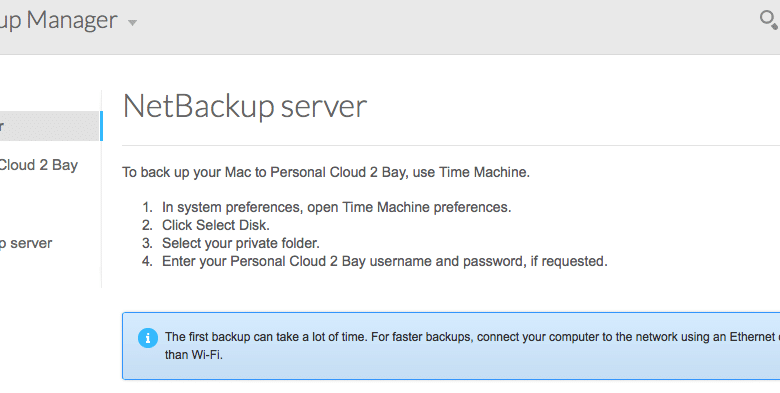This screenshot has height=393, width=780.
Task: Click the number 4 list marker
Action: pyautogui.click(x=147, y=261)
